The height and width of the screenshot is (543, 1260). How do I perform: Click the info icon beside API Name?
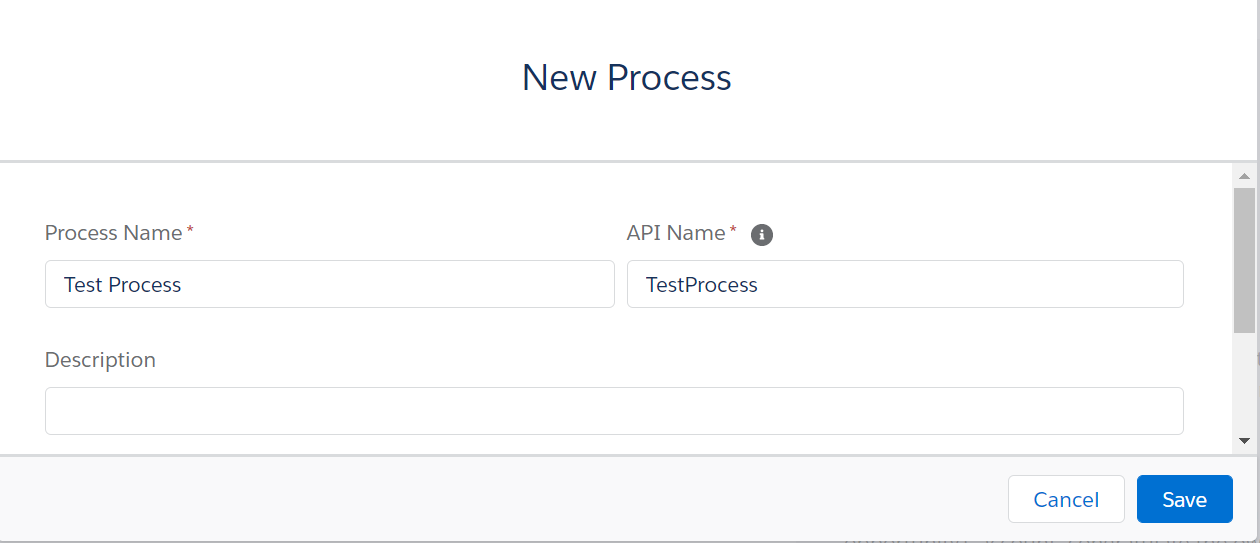[762, 235]
